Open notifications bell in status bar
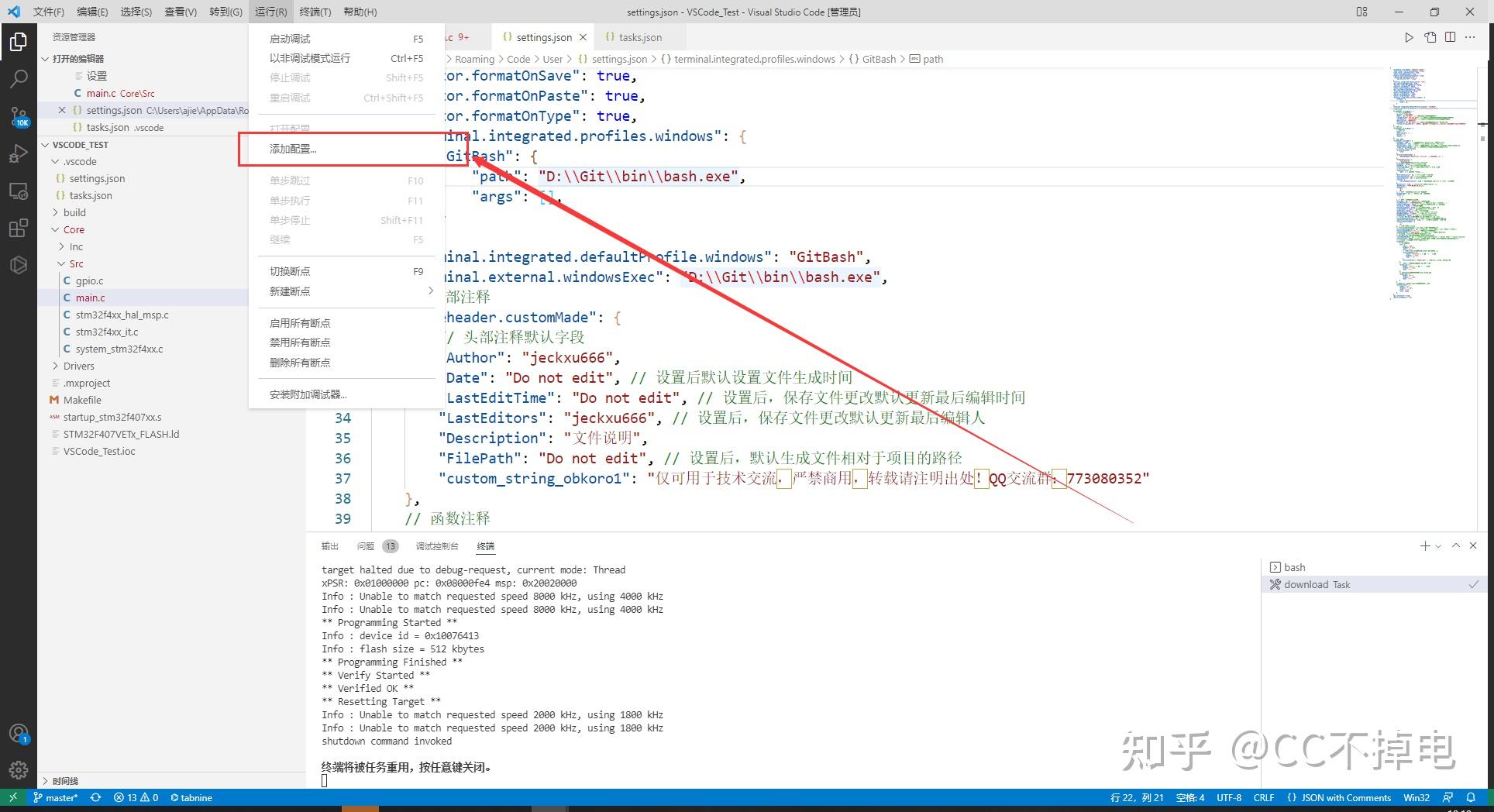This screenshot has width=1494, height=812. (1471, 797)
